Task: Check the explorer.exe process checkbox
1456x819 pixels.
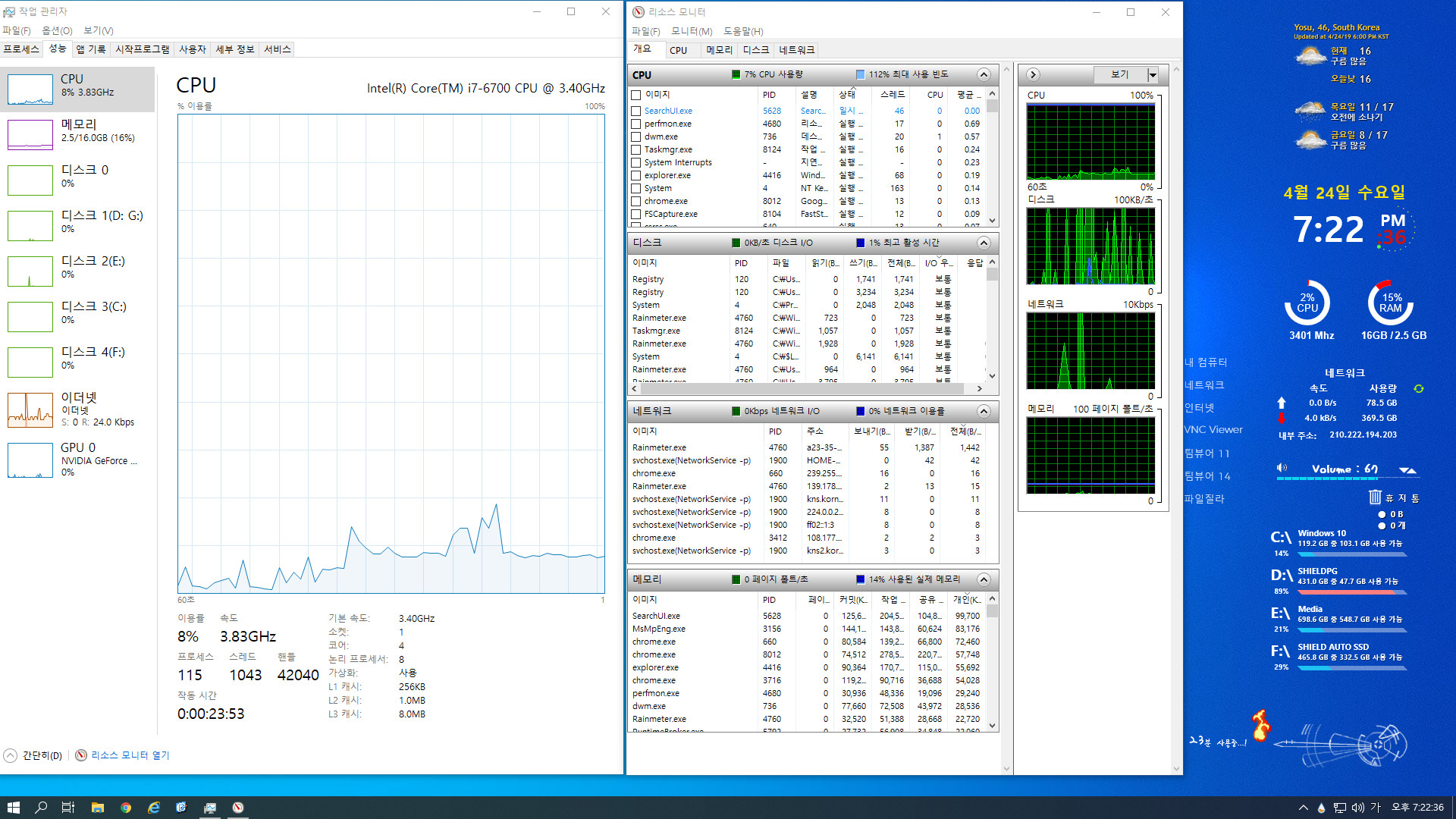Action: (x=636, y=176)
